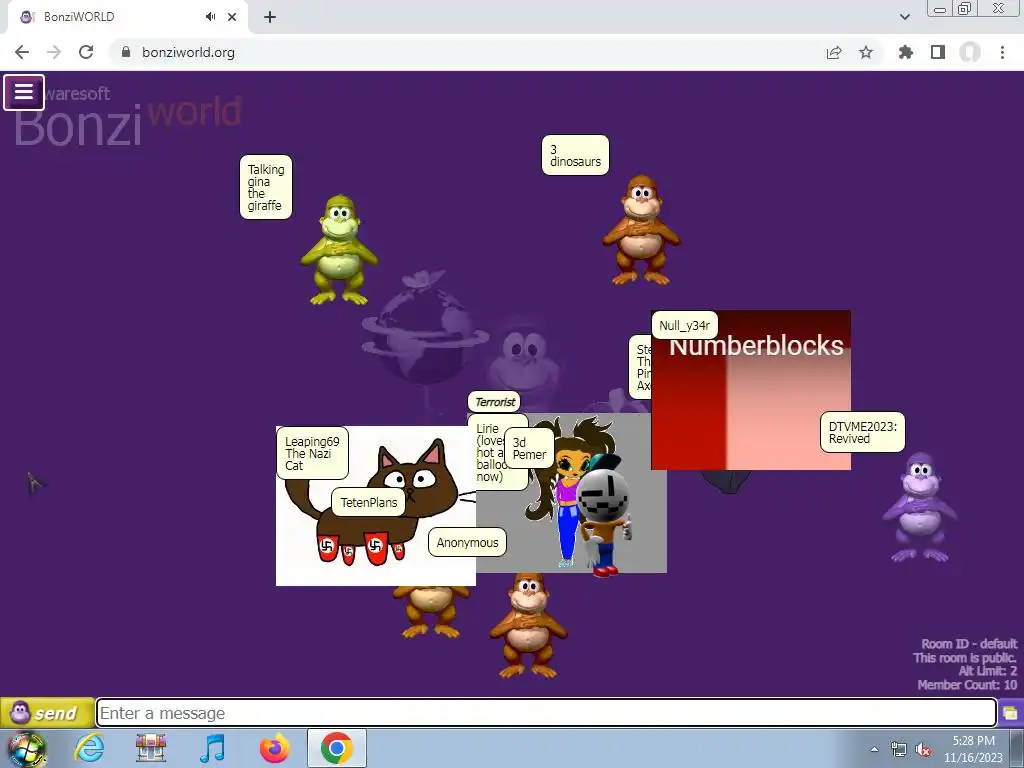Bookmark this page with the star
The image size is (1024, 768).
(x=866, y=52)
